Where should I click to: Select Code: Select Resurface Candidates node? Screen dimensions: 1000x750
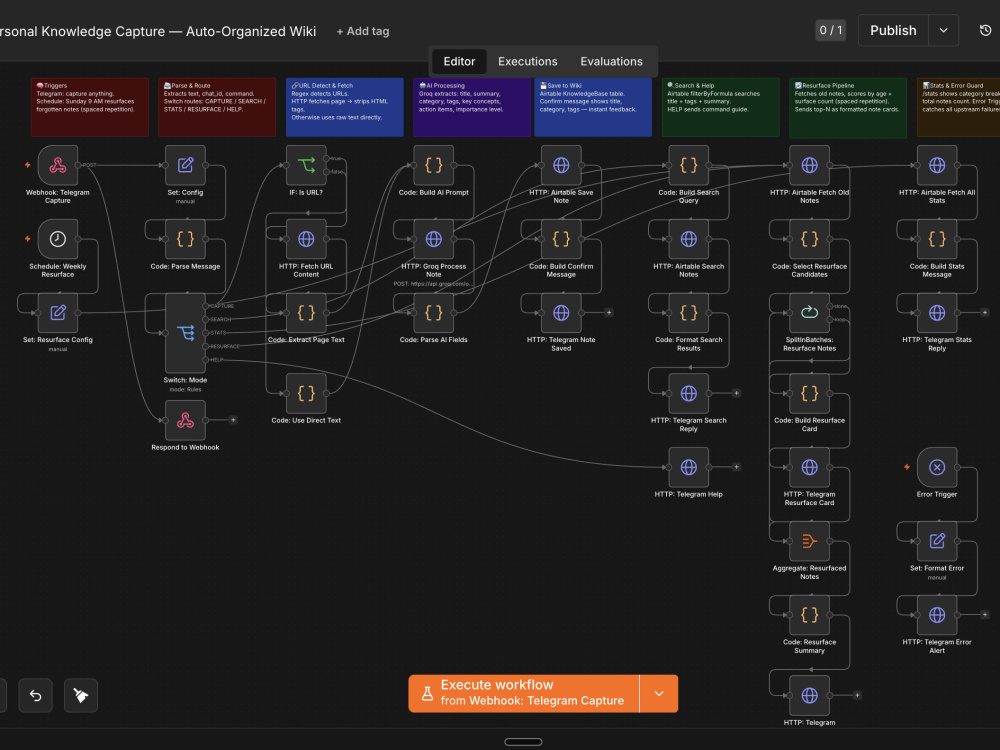pyautogui.click(x=809, y=239)
